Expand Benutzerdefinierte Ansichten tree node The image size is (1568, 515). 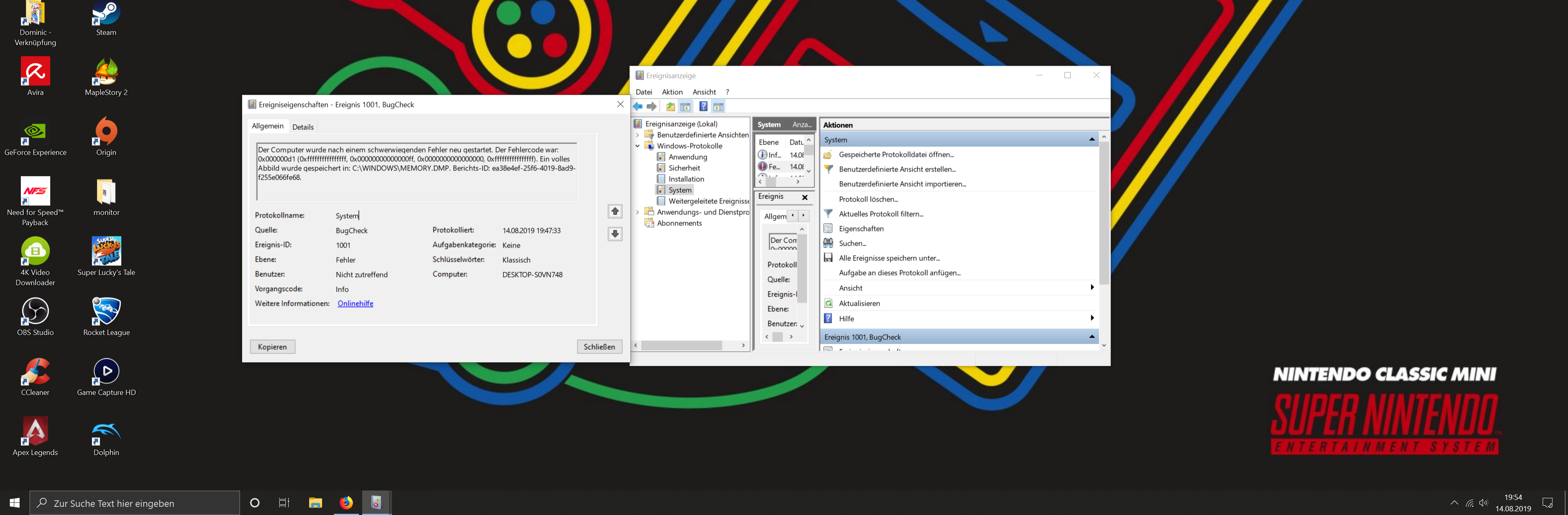tap(637, 135)
